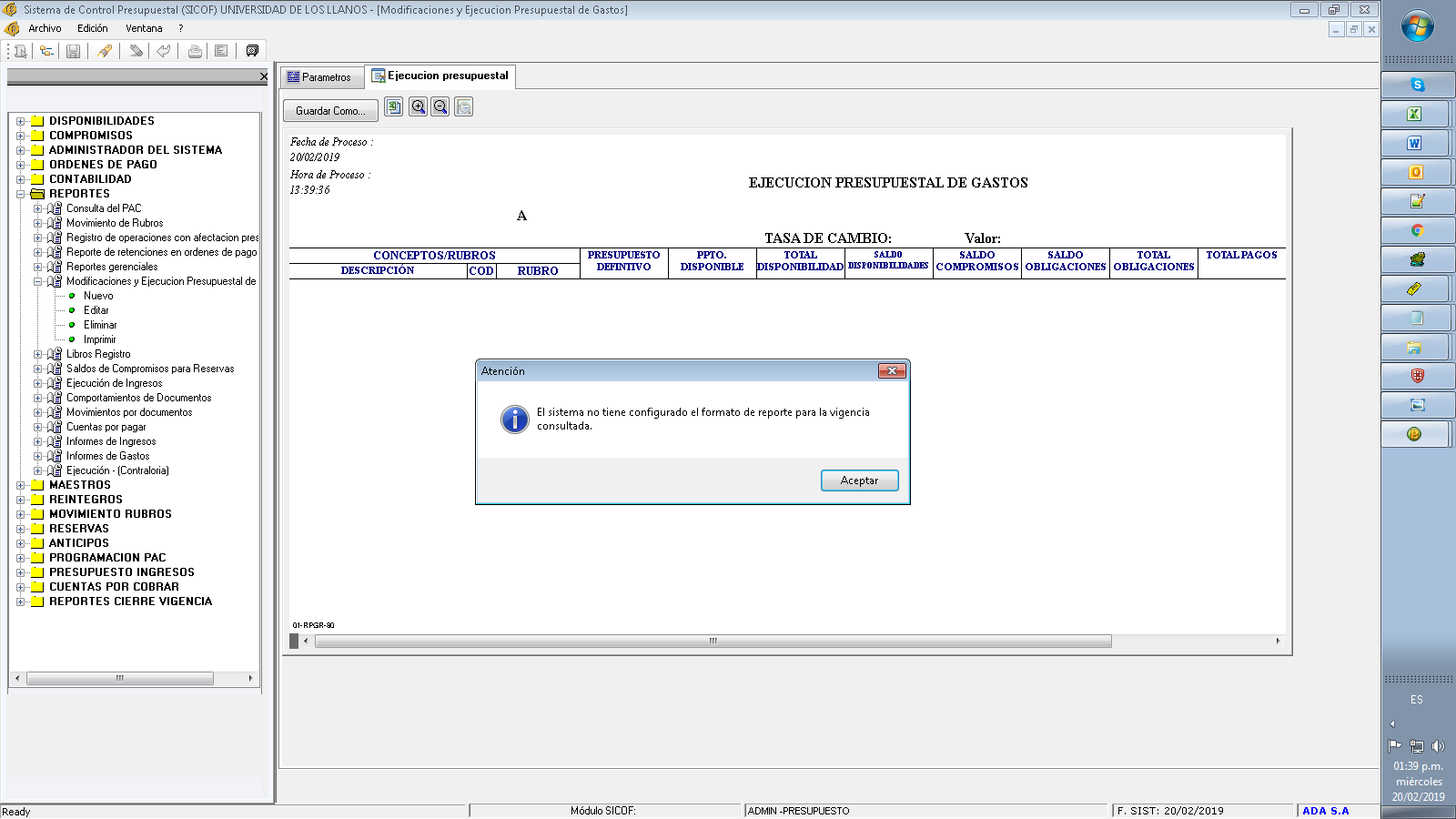Click the printer icon in the main toolbar
1456x819 pixels.
pos(195,51)
